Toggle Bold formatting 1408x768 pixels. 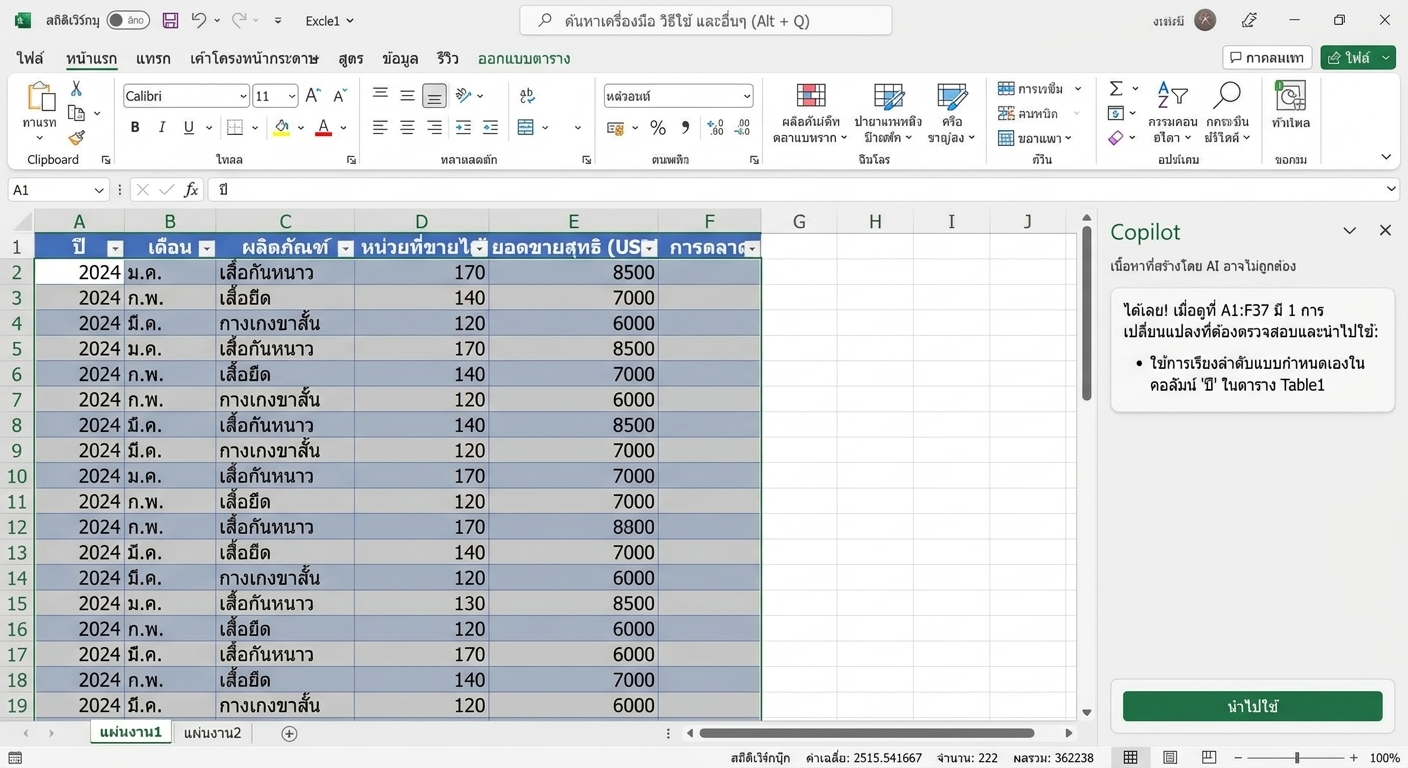coord(135,127)
